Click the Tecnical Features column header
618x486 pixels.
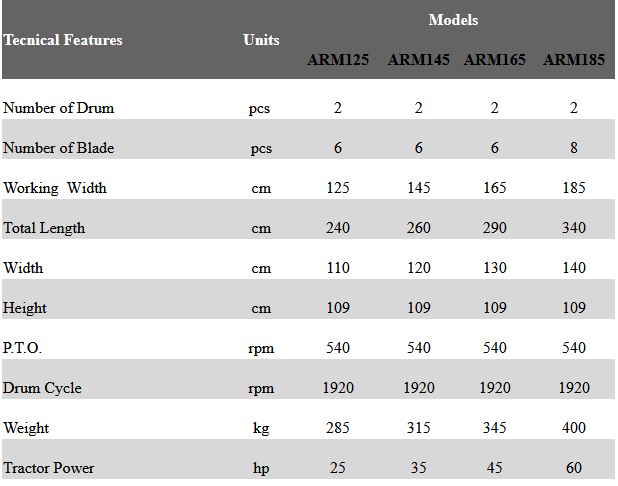(x=63, y=40)
